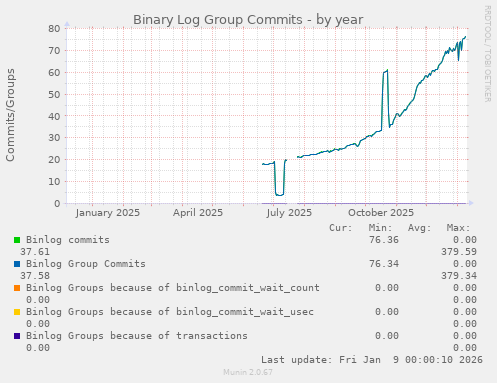Screen dimensions: 497x383
Task: Click the 'Avg:' column header
Action: 419,228
